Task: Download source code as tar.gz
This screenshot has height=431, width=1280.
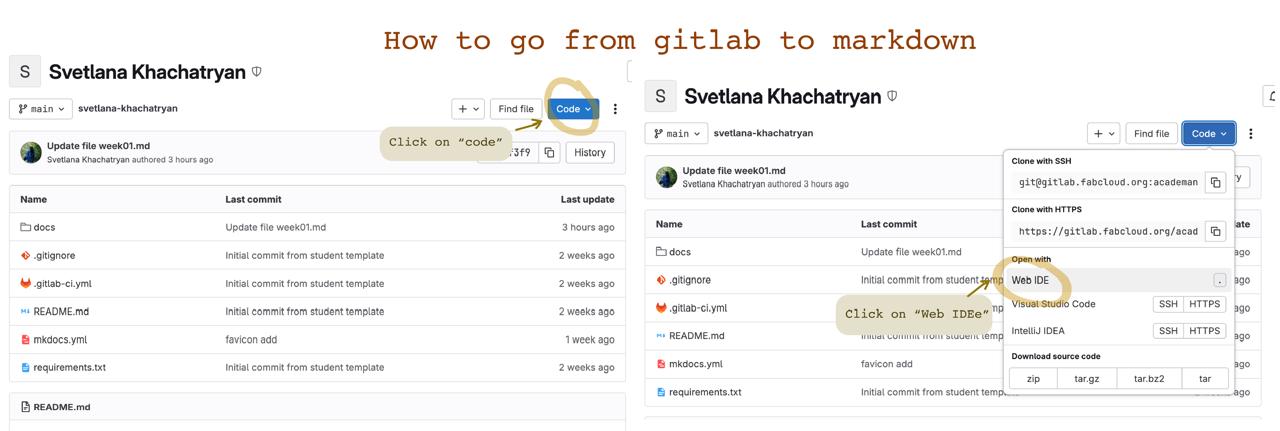Action: (1086, 379)
